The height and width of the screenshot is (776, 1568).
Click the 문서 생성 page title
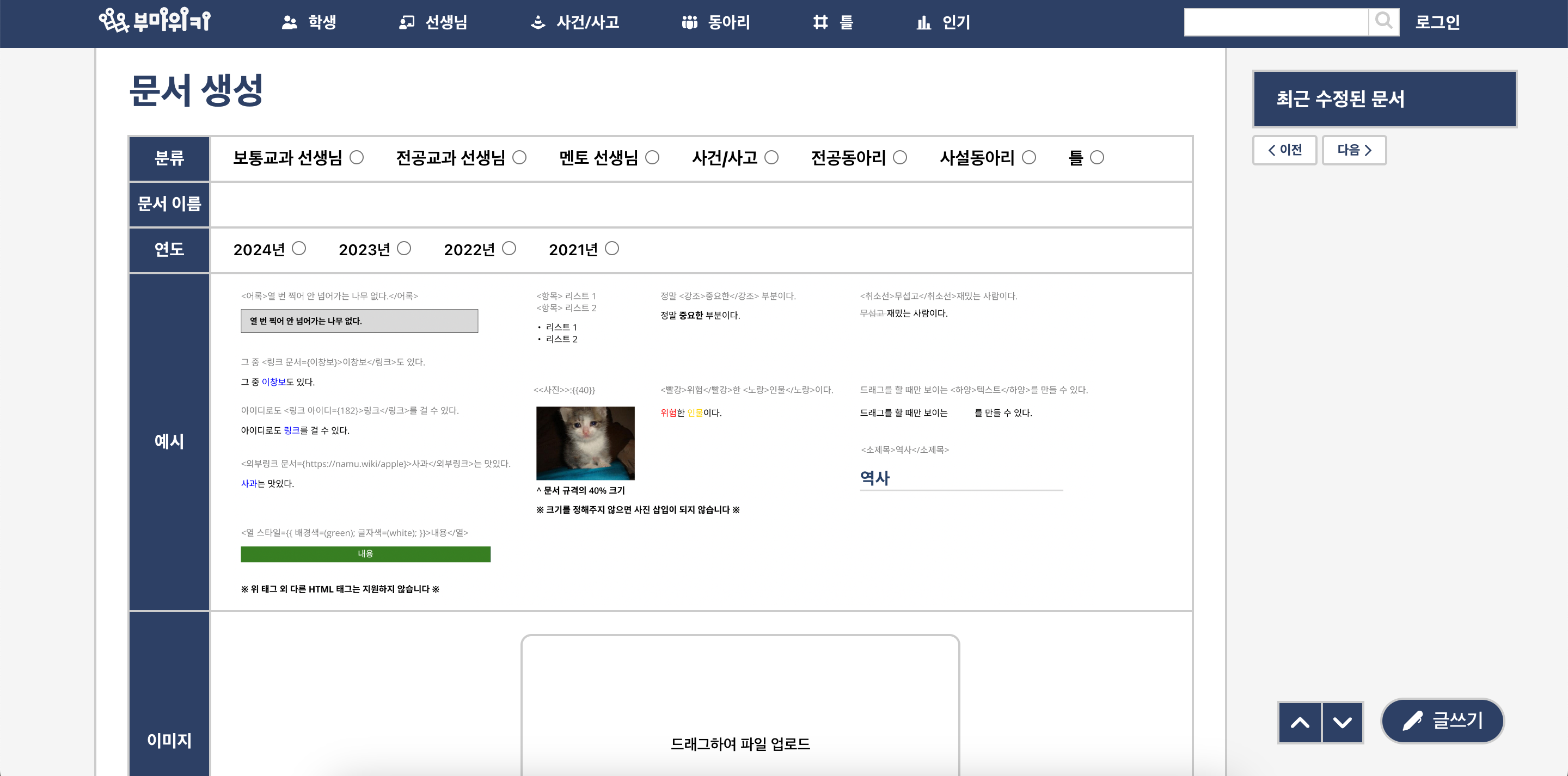tap(195, 90)
